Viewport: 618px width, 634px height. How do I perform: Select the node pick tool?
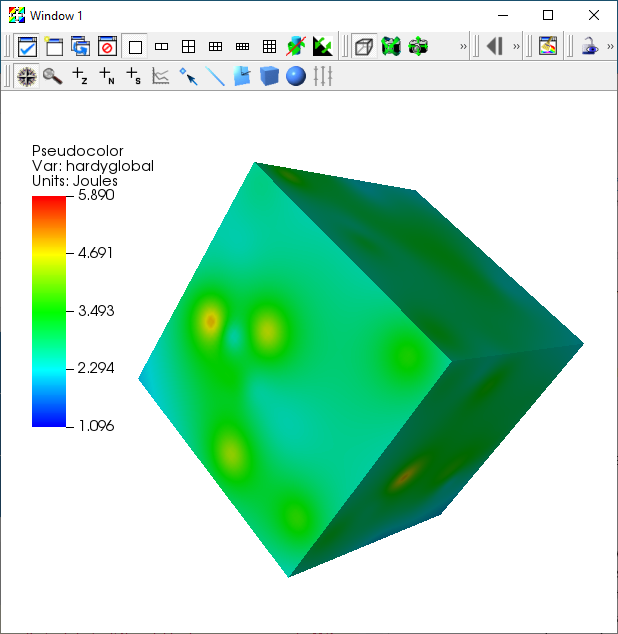[107, 76]
